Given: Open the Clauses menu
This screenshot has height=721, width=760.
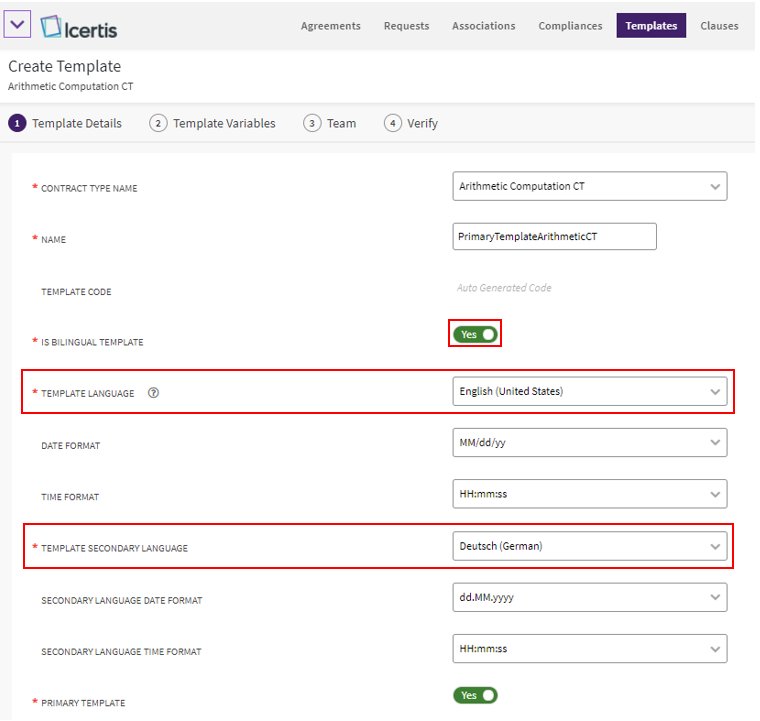Looking at the screenshot, I should click(x=719, y=26).
